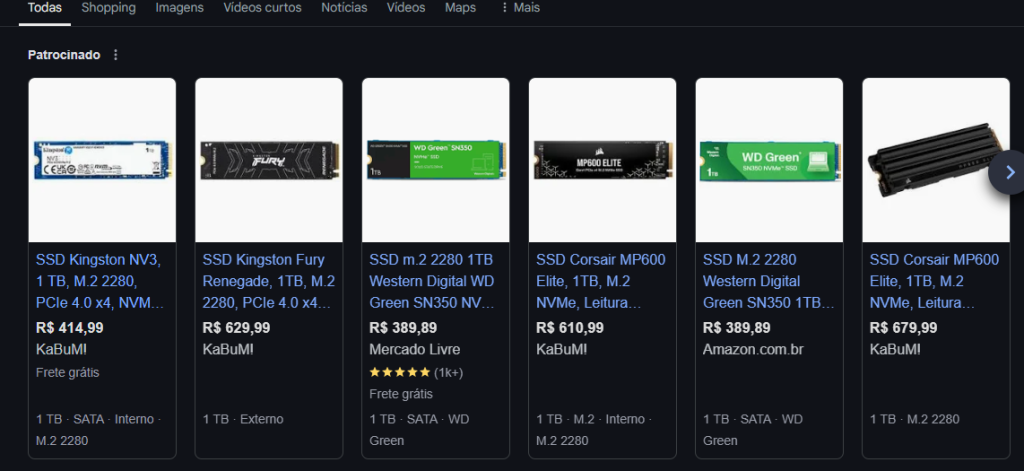This screenshot has width=1024, height=471.
Task: Click the Corsair MP600 Elite flat SSD image
Action: pos(603,160)
